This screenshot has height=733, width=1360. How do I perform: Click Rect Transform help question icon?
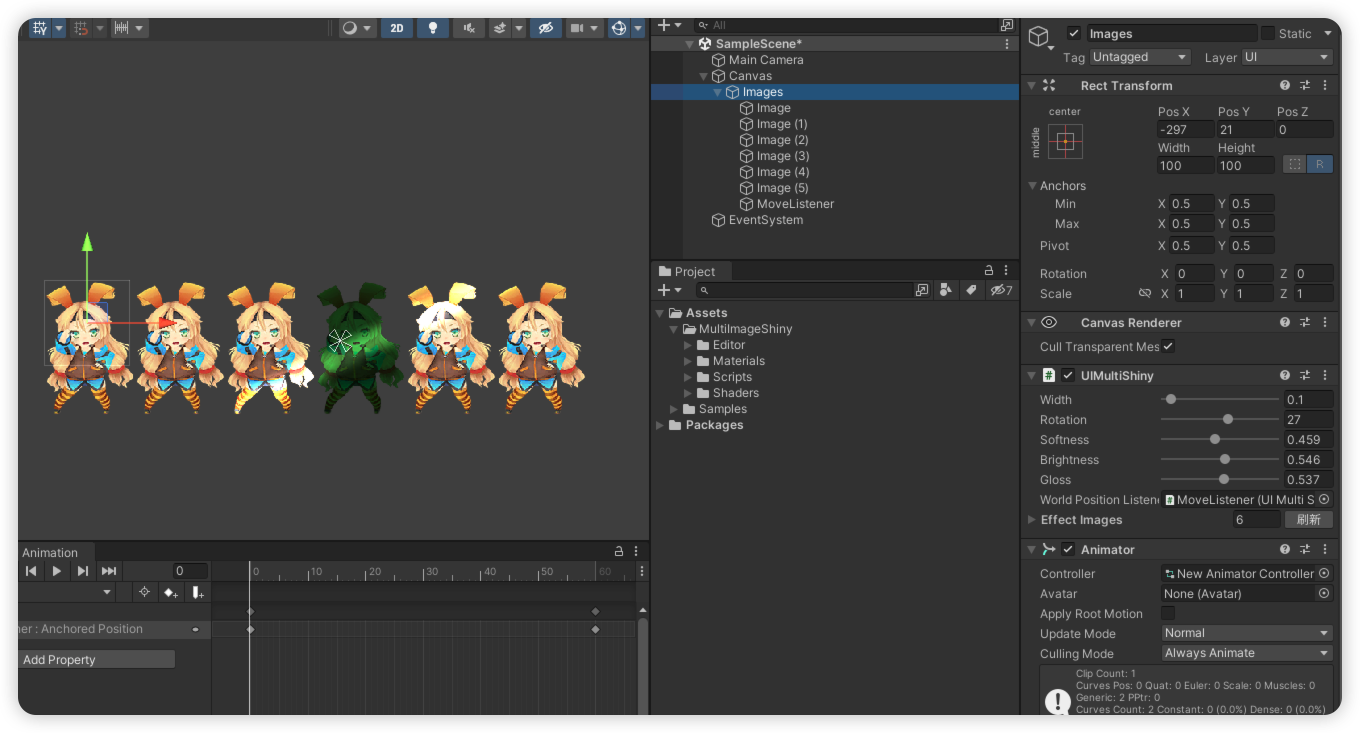[1285, 86]
